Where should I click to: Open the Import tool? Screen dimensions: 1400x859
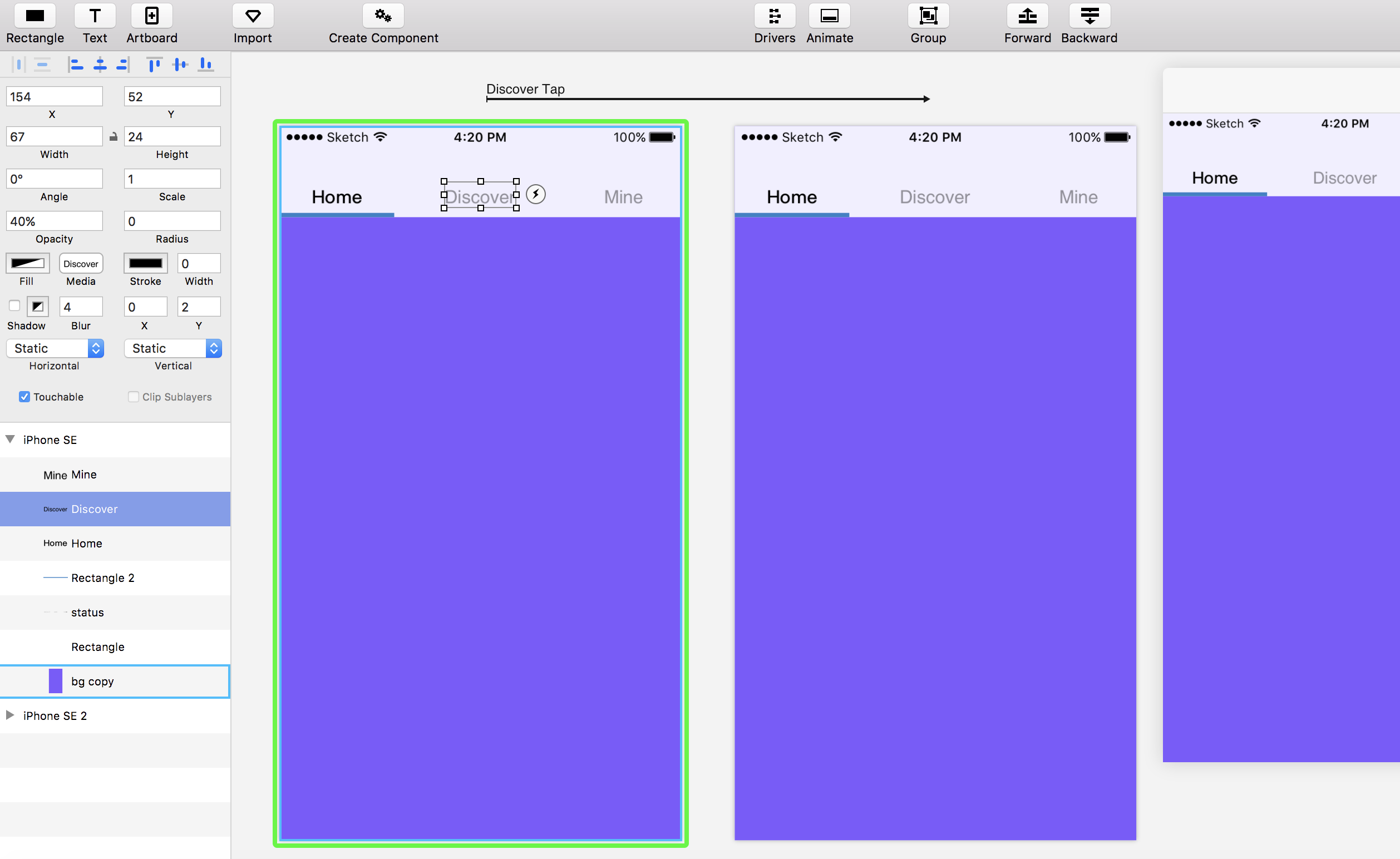253,16
